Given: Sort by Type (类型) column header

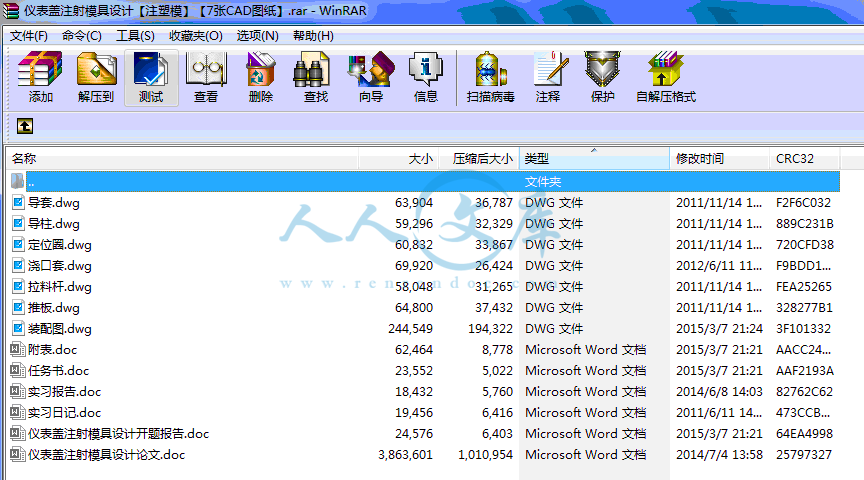Looking at the screenshot, I should tap(595, 159).
